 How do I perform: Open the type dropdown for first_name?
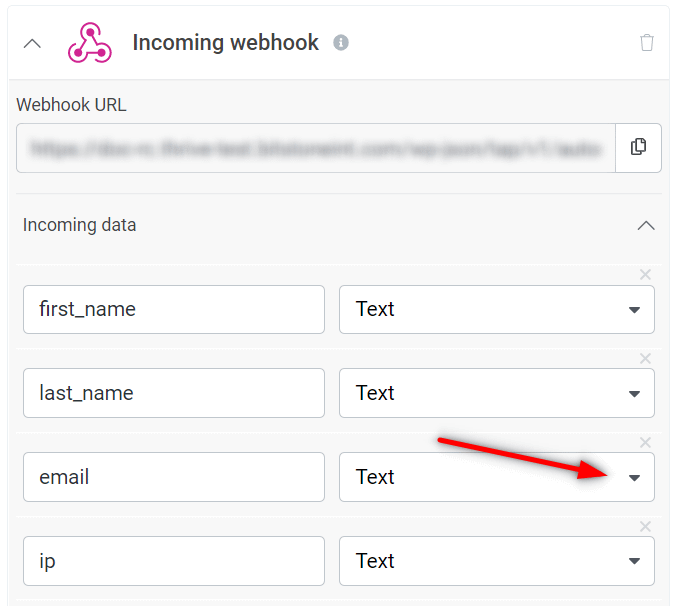(497, 309)
